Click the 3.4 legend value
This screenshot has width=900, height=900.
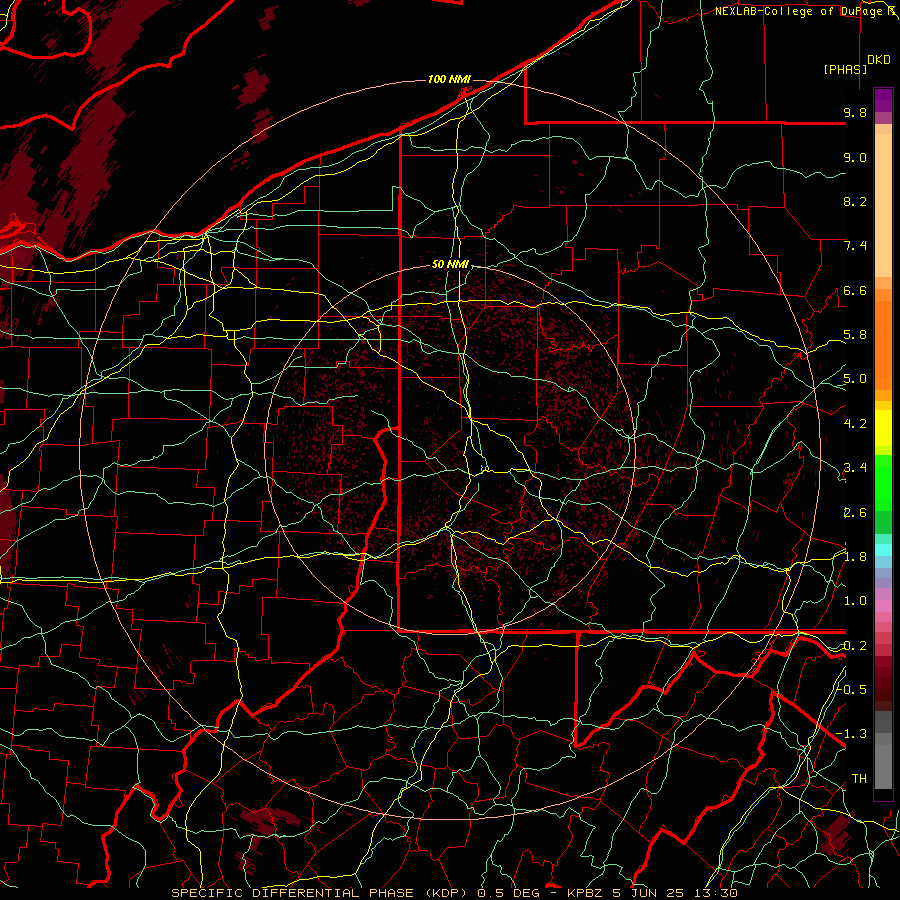coord(855,468)
